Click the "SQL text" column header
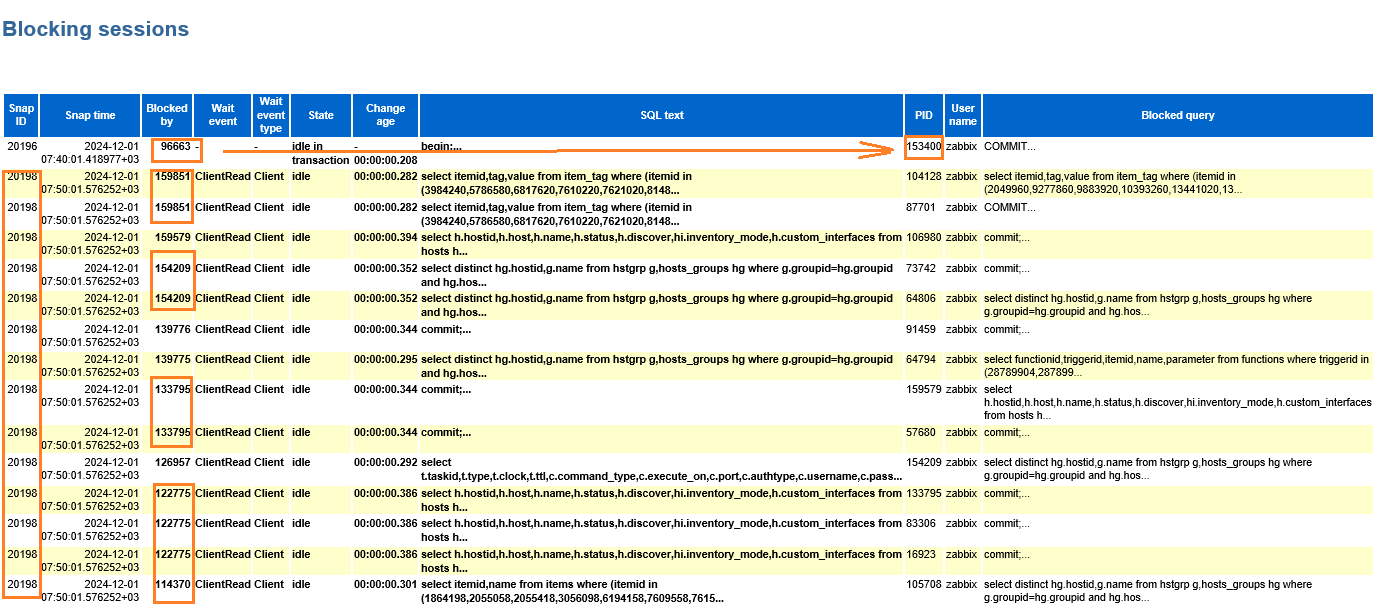The height and width of the screenshot is (607, 1384). tap(662, 115)
